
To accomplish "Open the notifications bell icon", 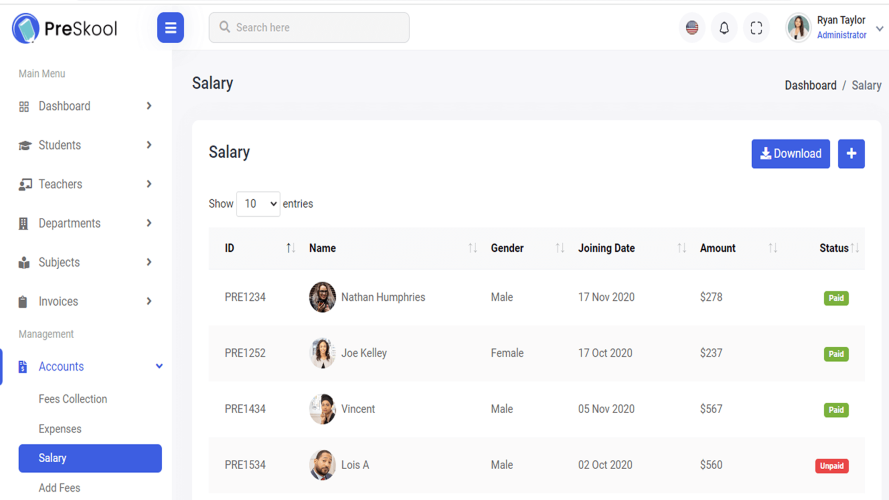I will point(724,28).
